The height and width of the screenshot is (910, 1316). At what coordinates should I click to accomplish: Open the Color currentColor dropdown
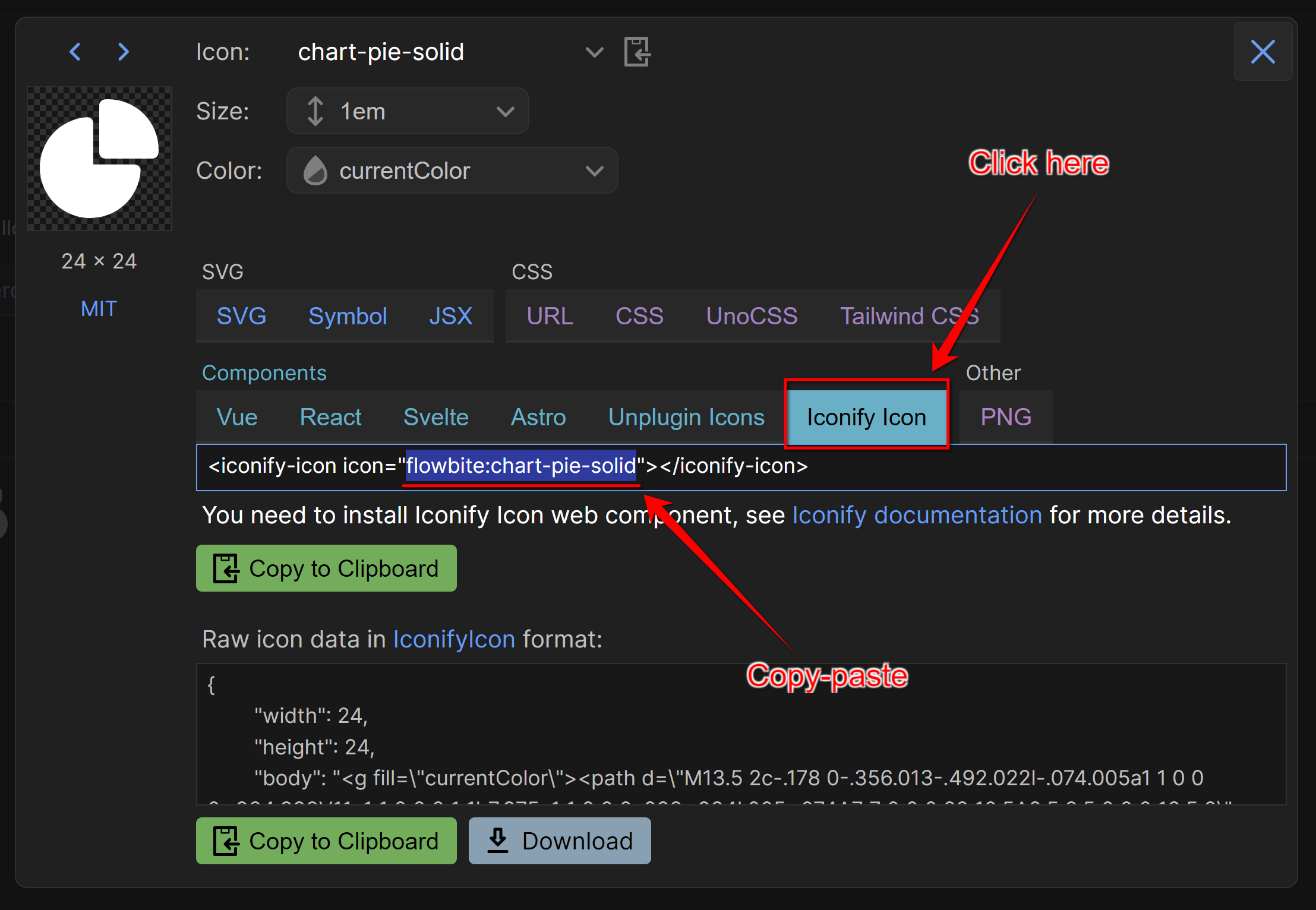coord(452,170)
